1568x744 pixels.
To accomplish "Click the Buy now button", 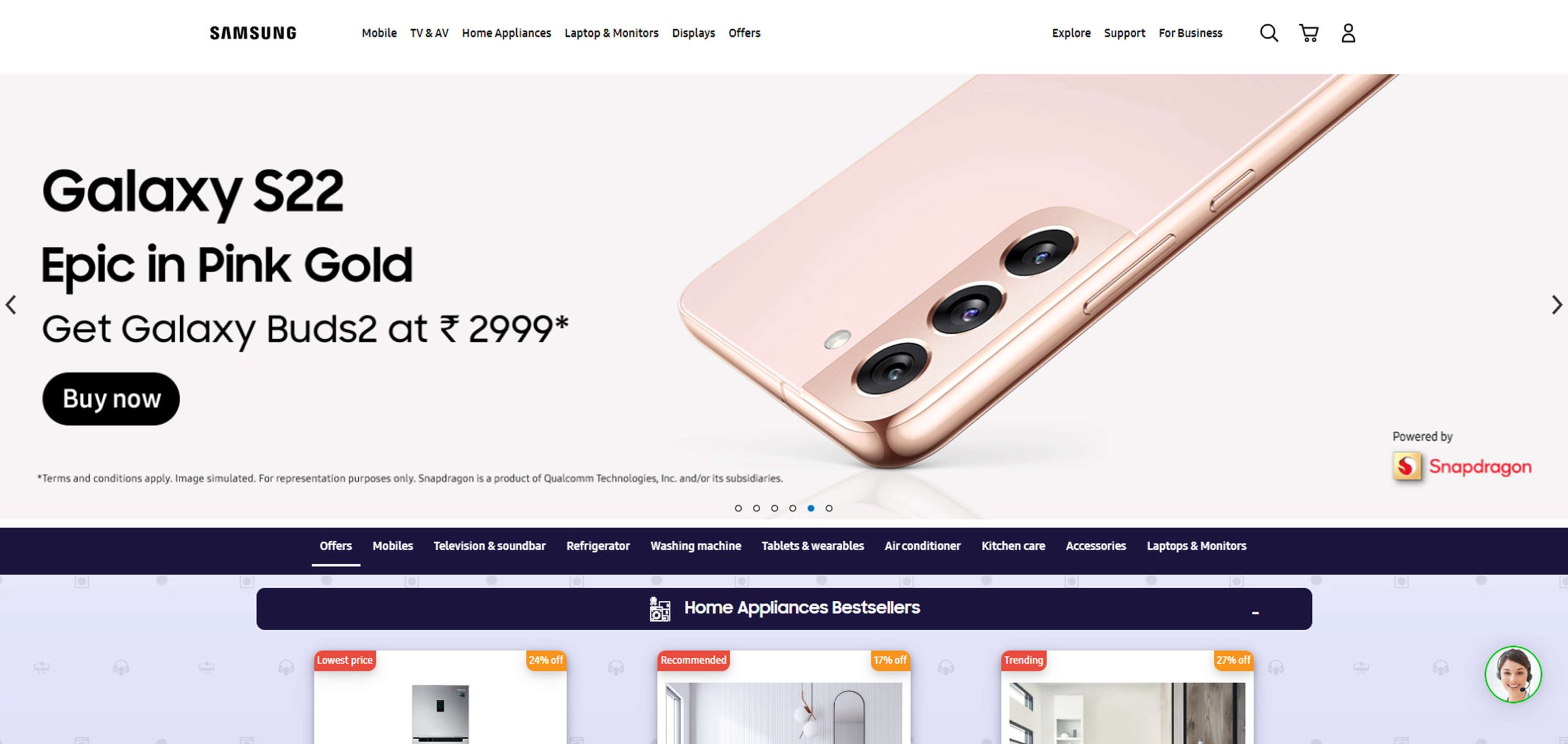I will [111, 399].
